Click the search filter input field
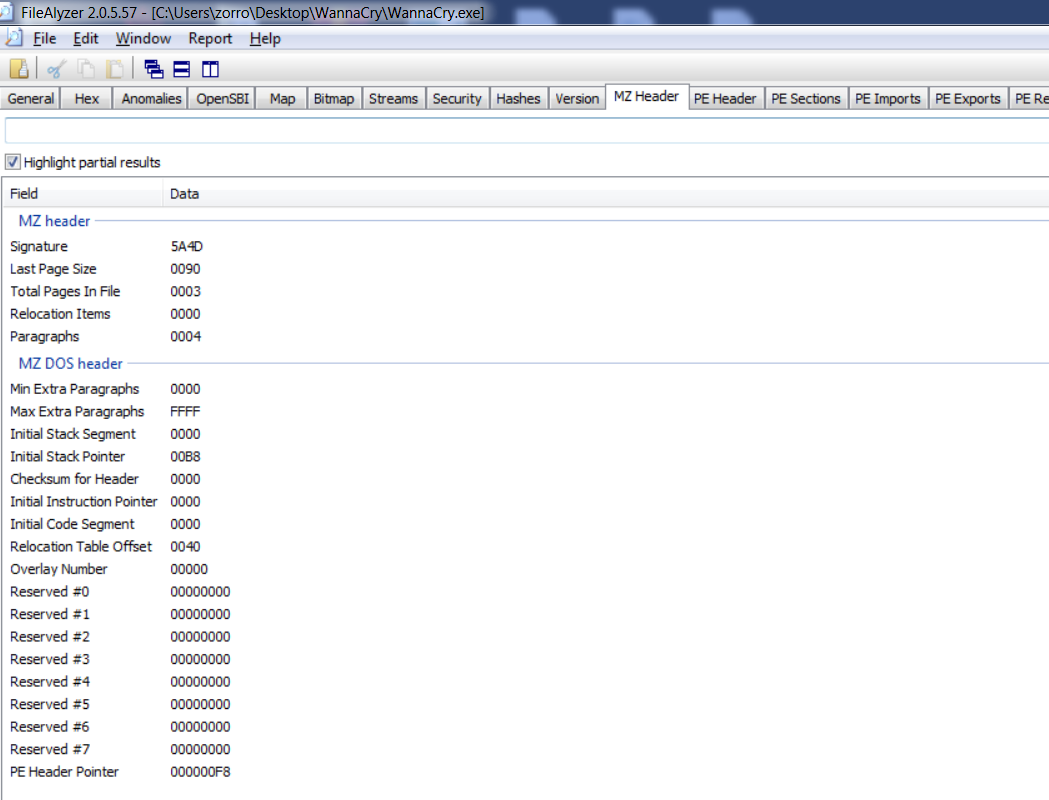1049x800 pixels. [527, 130]
